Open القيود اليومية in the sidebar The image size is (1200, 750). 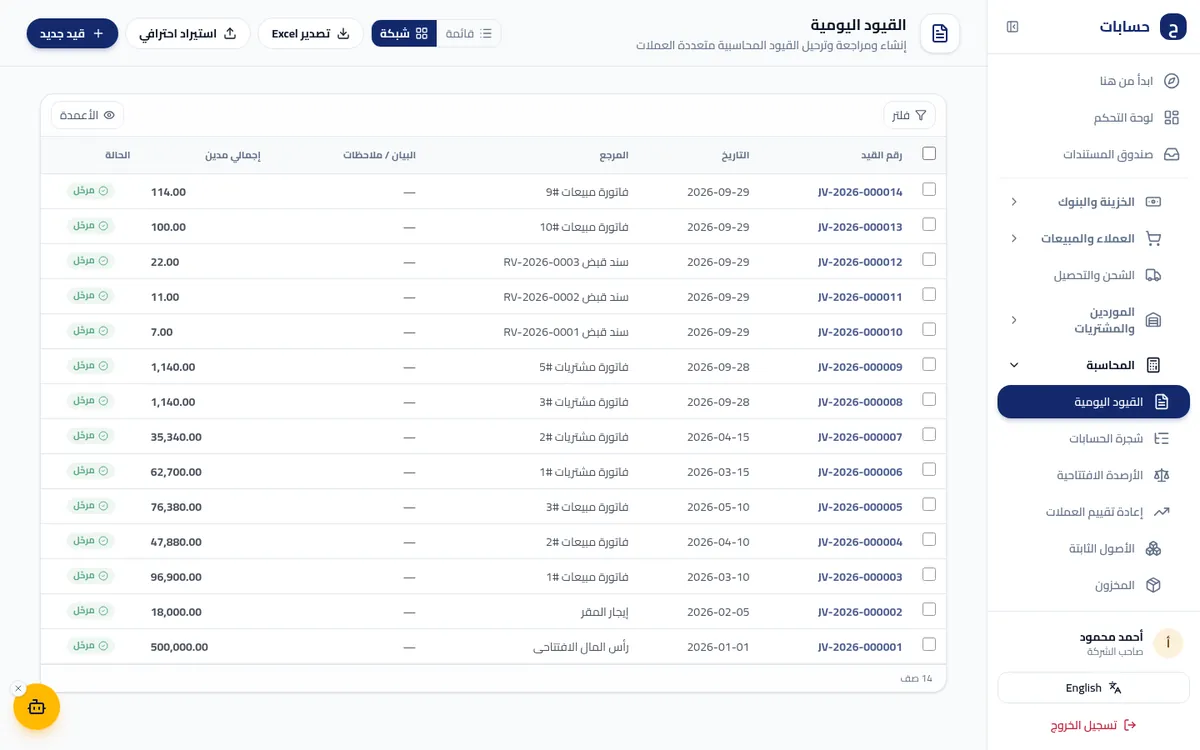[1093, 402]
